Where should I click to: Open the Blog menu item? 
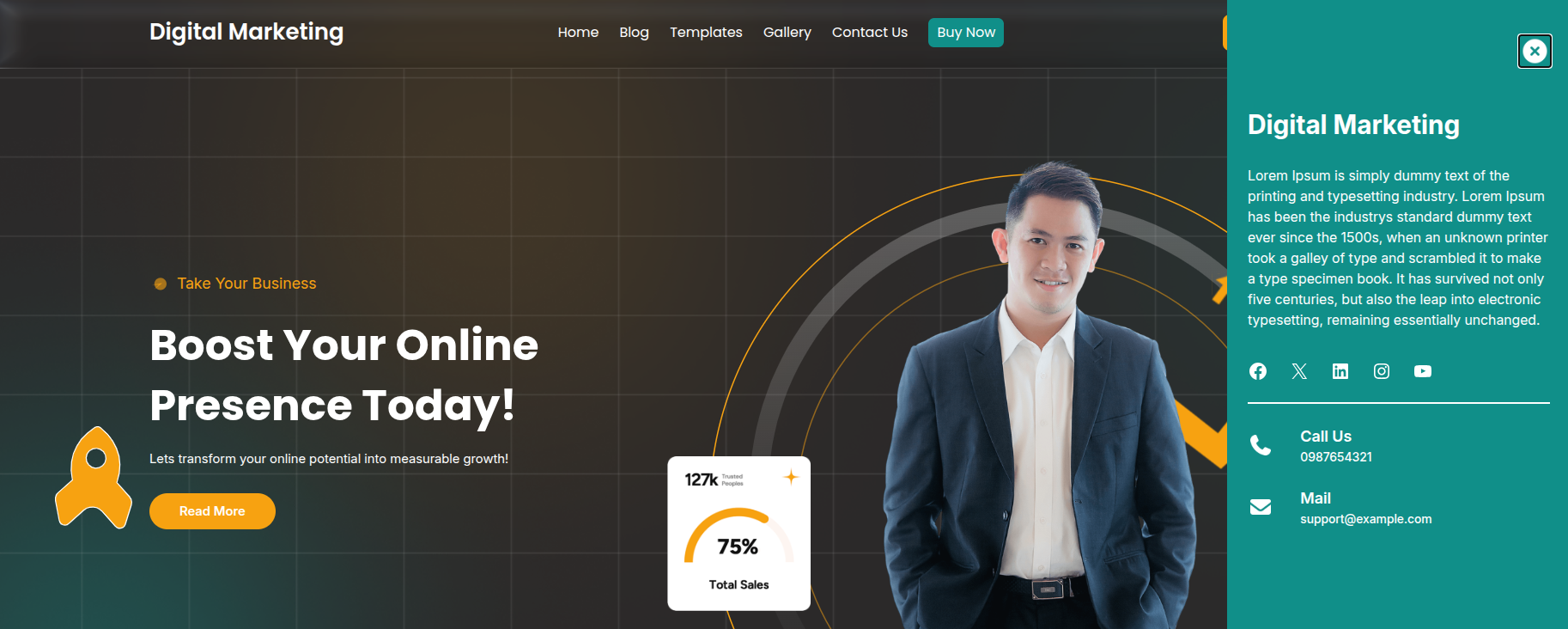point(634,33)
